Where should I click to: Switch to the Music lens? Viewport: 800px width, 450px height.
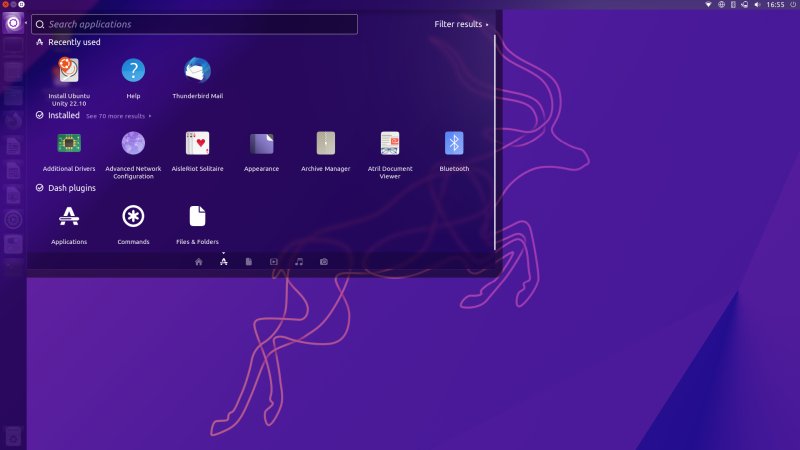[299, 262]
